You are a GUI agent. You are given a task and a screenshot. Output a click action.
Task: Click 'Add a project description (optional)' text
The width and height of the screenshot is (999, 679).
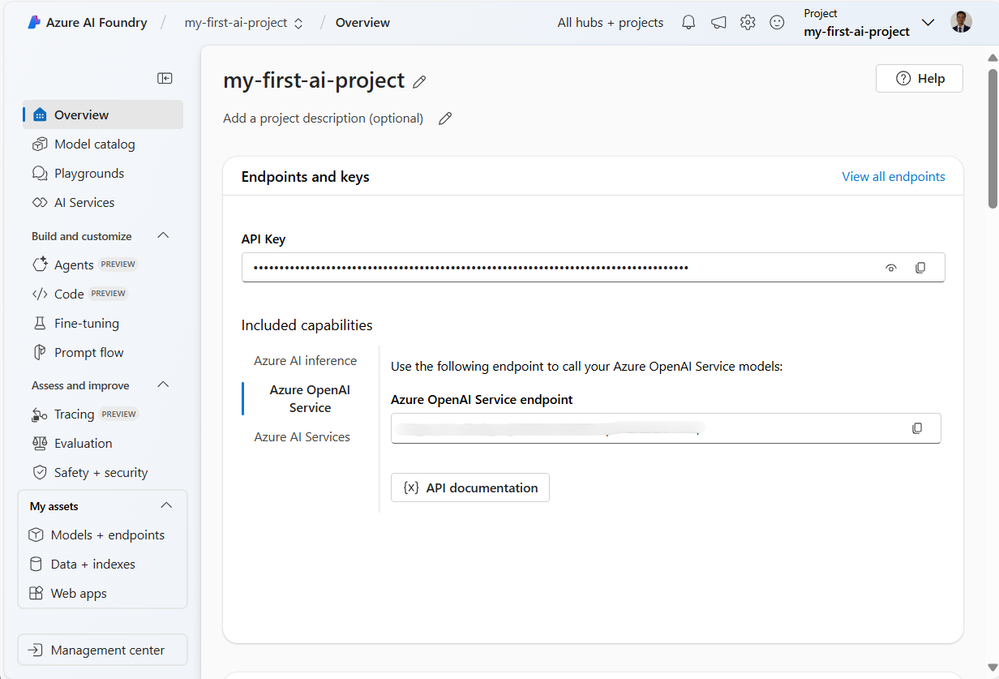(323, 118)
